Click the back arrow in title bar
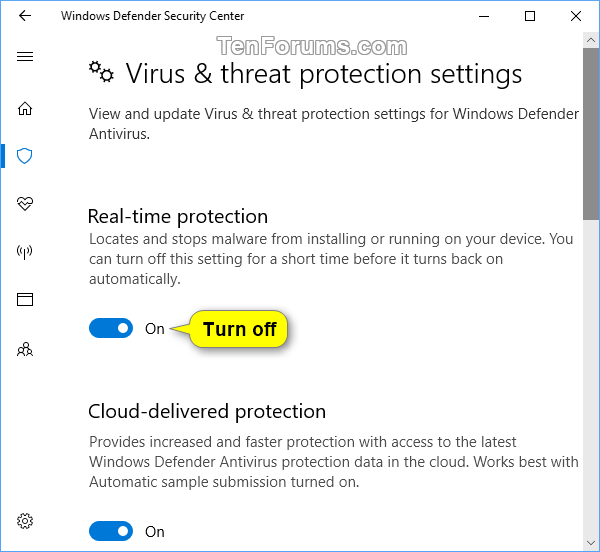Screen dimensions: 600x552 (25, 16)
